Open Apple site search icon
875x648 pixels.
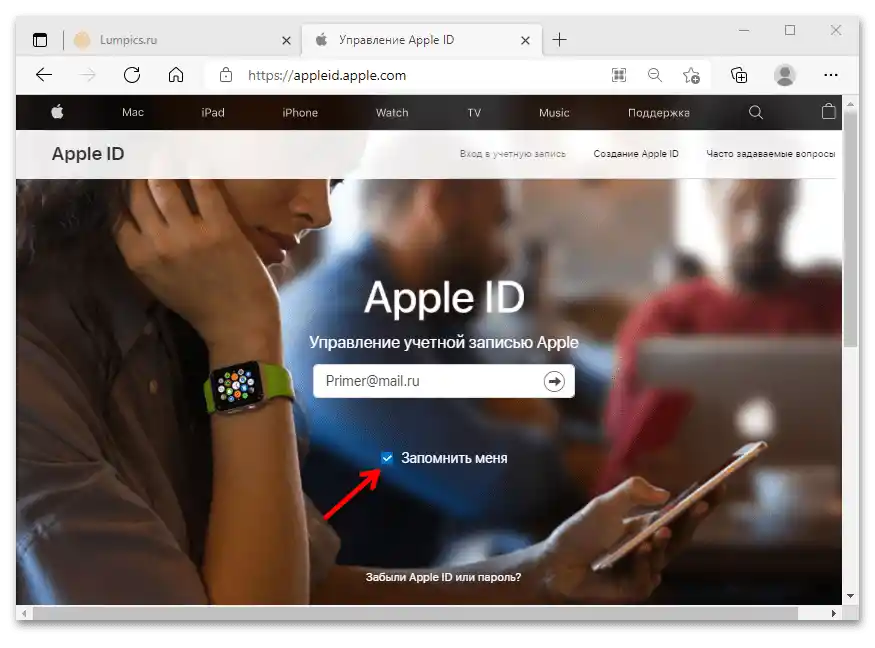pyautogui.click(x=756, y=112)
